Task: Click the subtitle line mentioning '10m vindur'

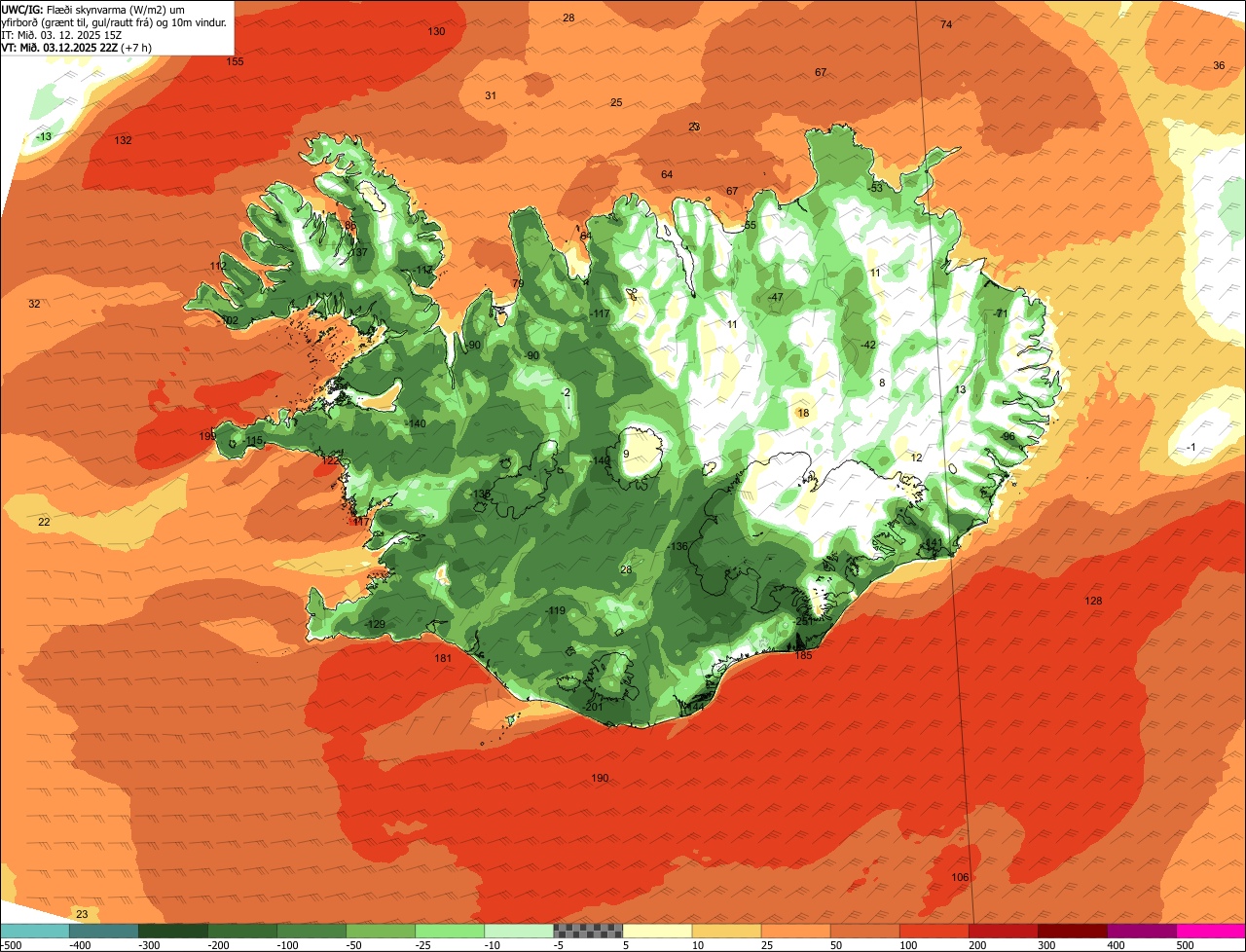Action: click(x=114, y=21)
